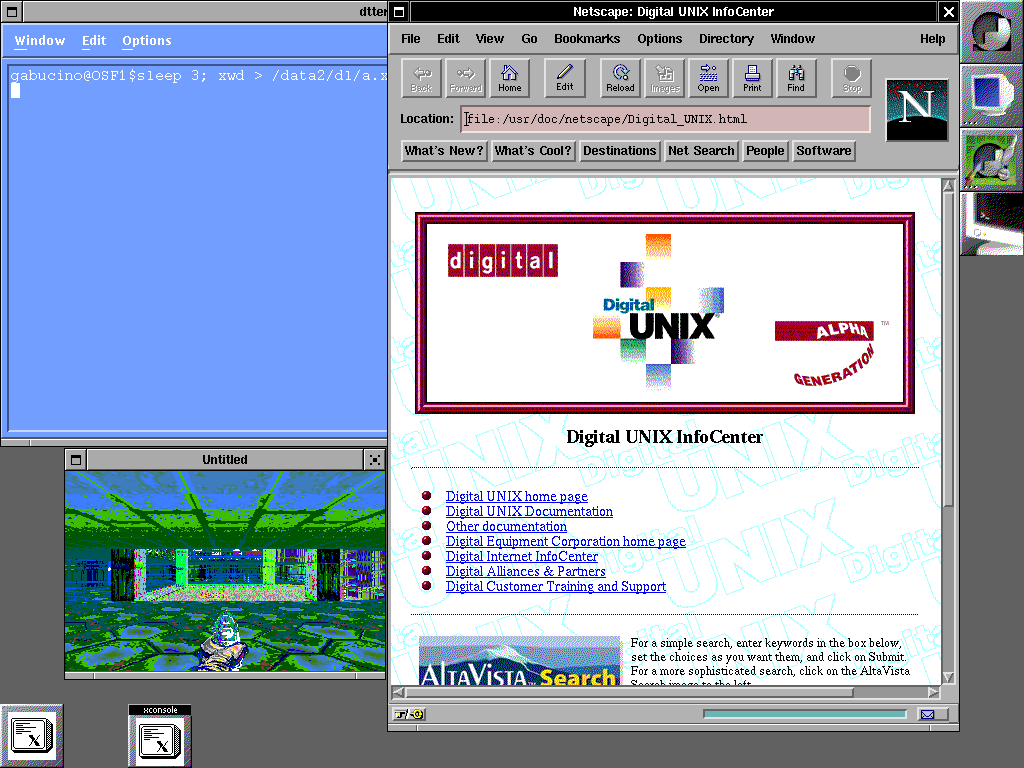
Task: Print the page using the Print icon
Action: [x=752, y=78]
